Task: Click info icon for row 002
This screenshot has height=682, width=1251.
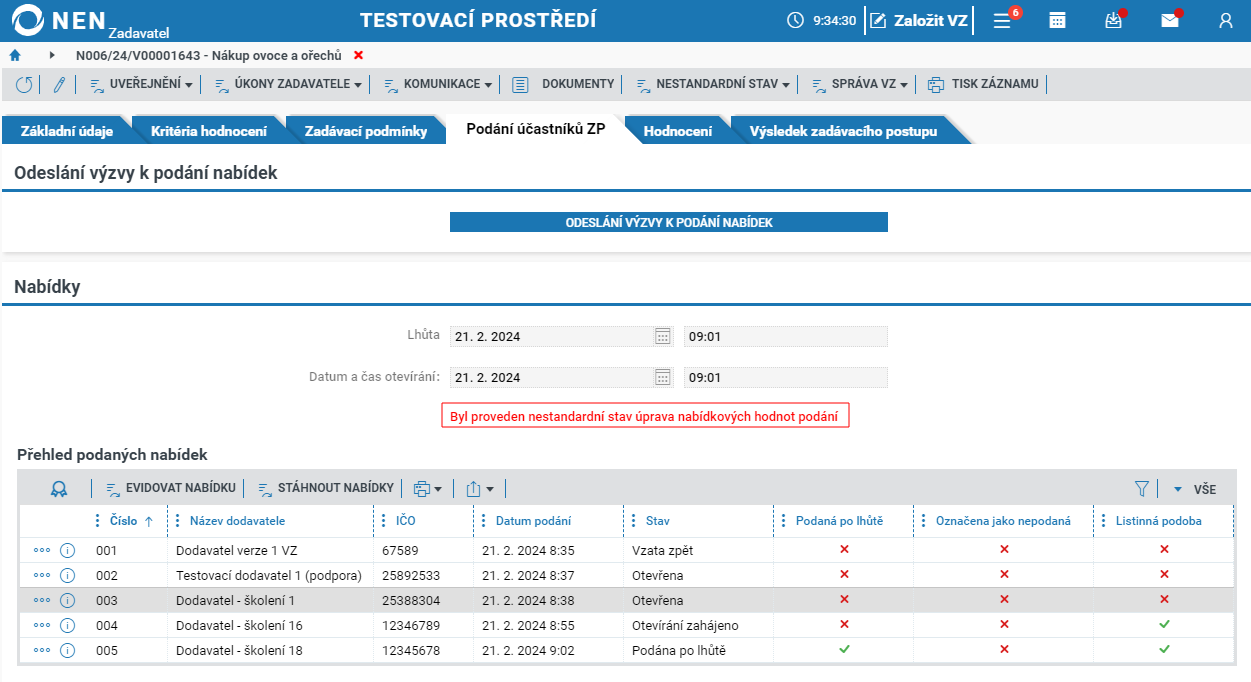Action: point(68,575)
